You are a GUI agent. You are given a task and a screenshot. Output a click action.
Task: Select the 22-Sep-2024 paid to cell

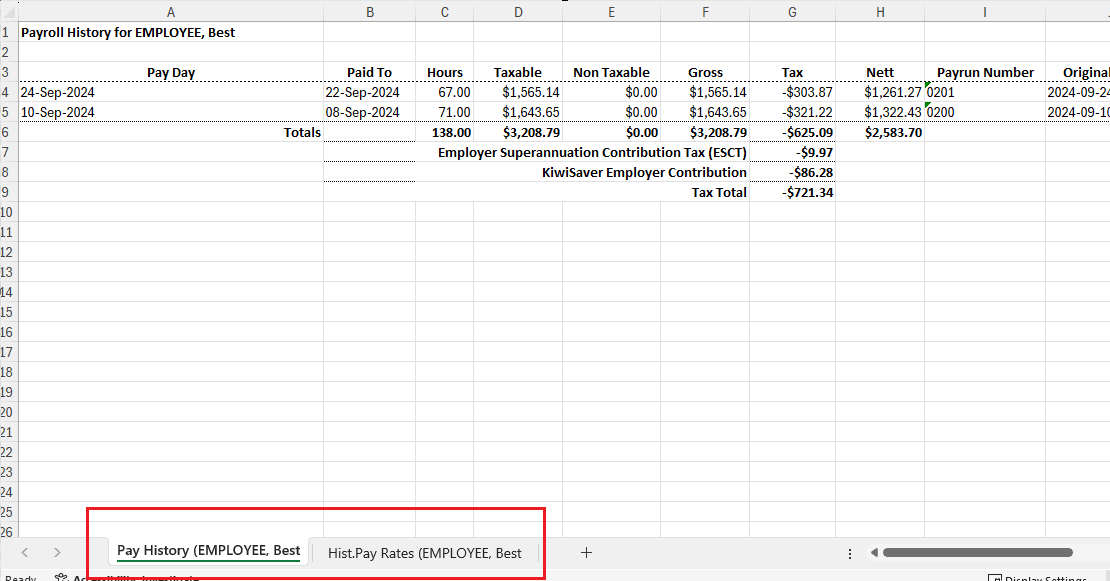pyautogui.click(x=370, y=92)
